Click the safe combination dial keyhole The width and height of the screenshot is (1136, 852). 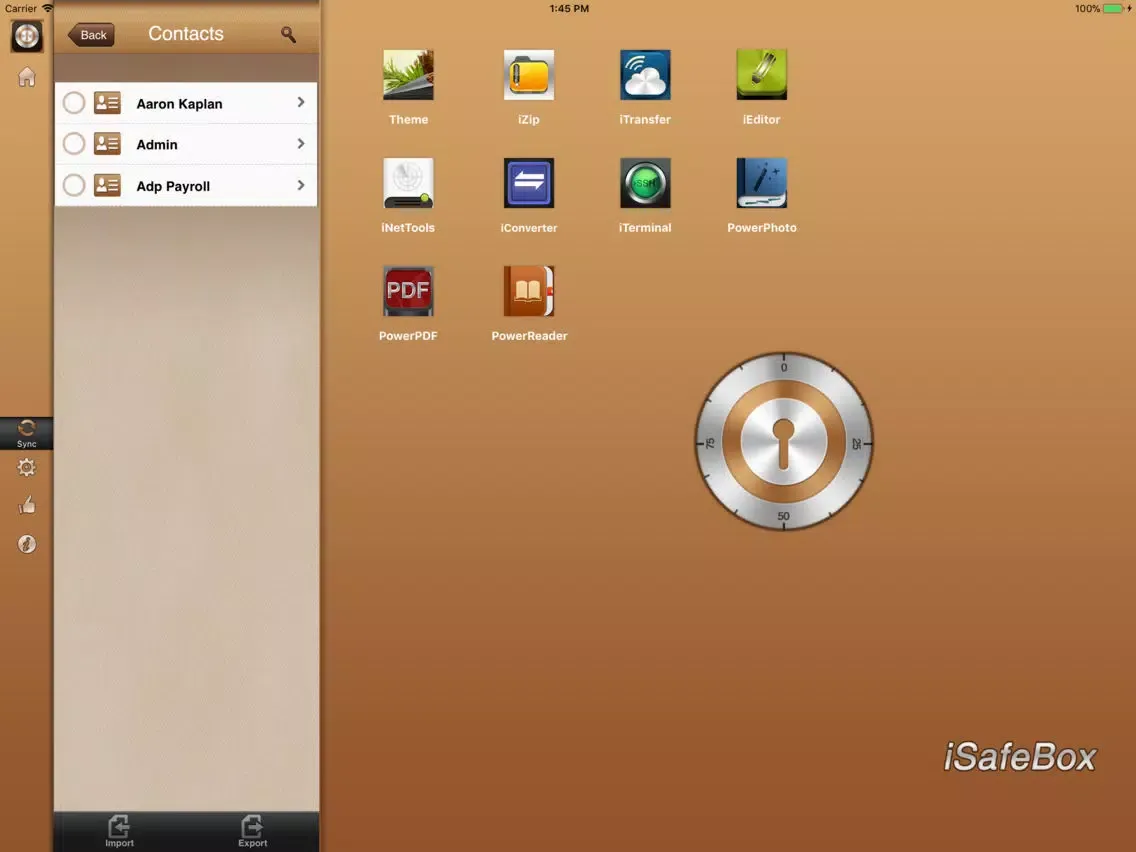[783, 442]
